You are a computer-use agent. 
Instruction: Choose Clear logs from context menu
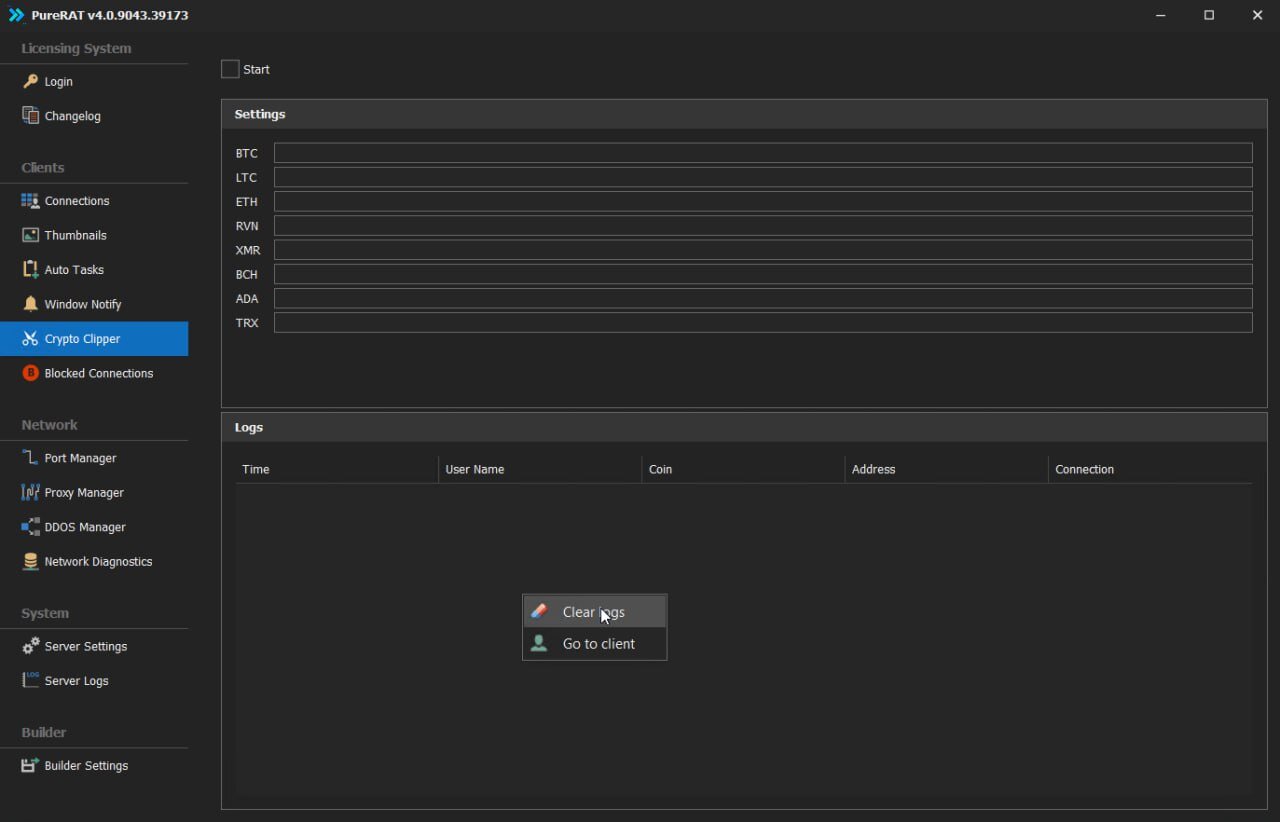pos(594,612)
